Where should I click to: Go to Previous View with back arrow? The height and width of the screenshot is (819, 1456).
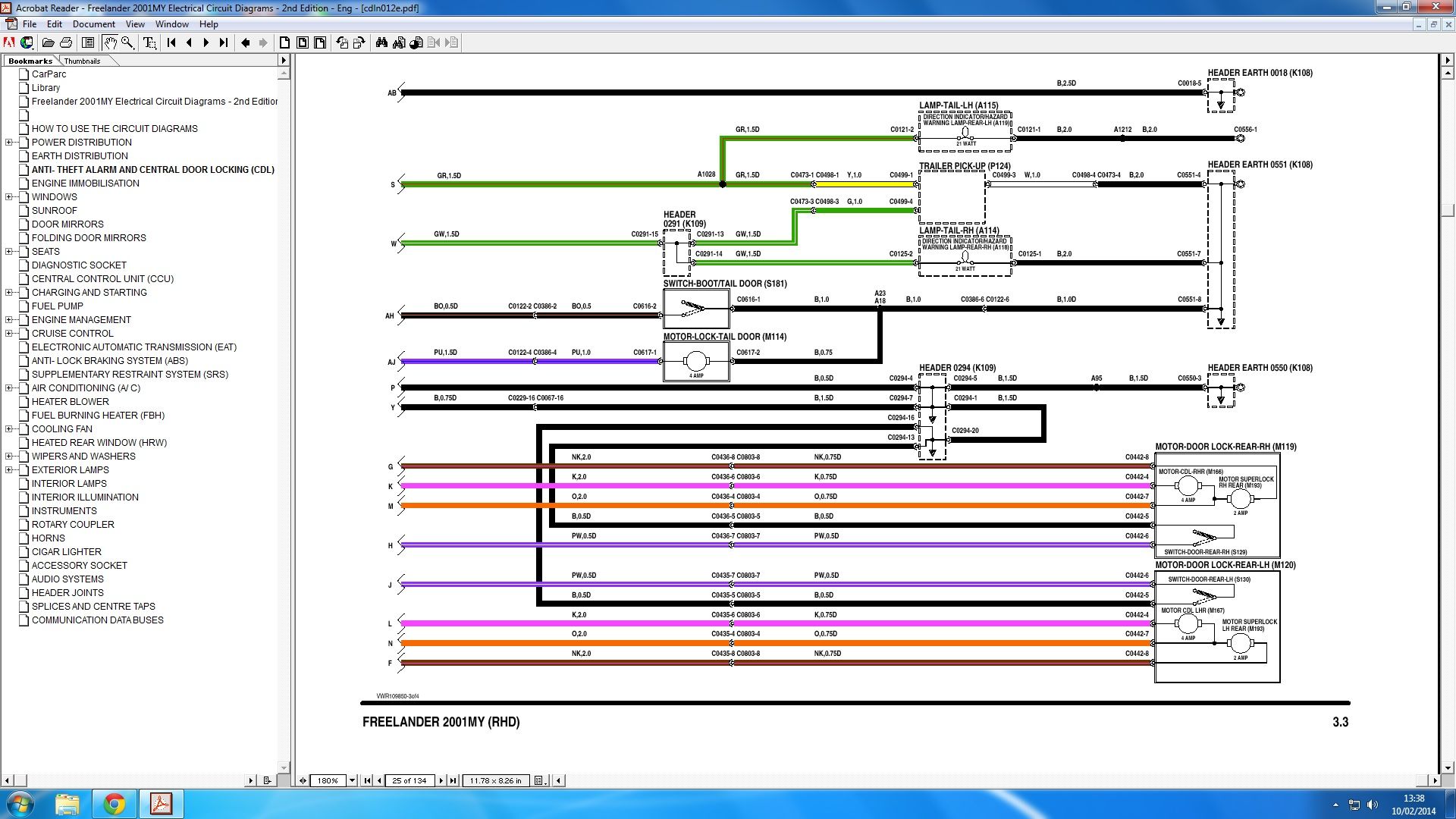click(x=246, y=42)
